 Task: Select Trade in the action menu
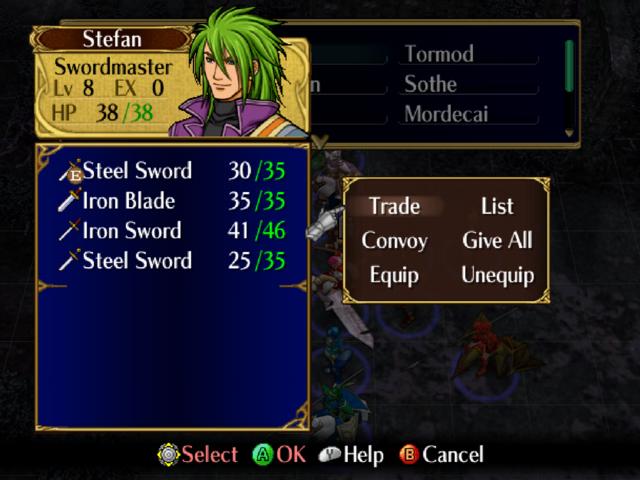pos(395,206)
